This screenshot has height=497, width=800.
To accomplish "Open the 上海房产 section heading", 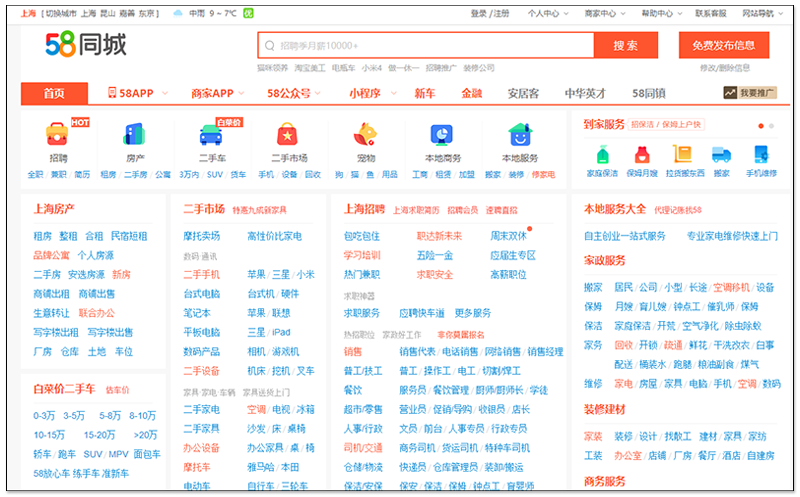I will (x=54, y=209).
